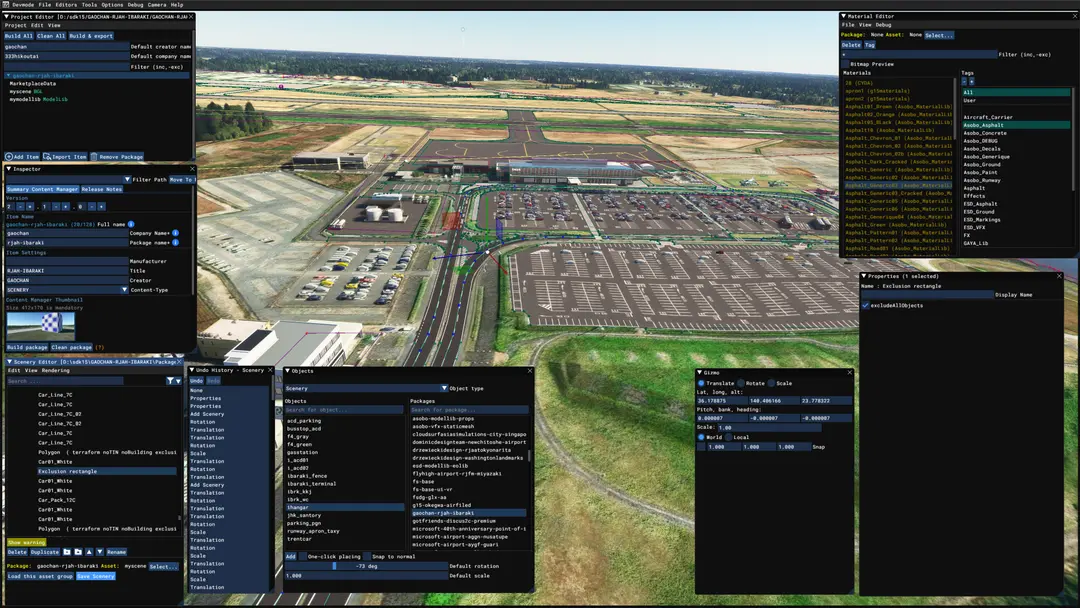Click the Objects package list scrollbar
Image resolution: width=1080 pixels, height=608 pixels.
[x=529, y=457]
